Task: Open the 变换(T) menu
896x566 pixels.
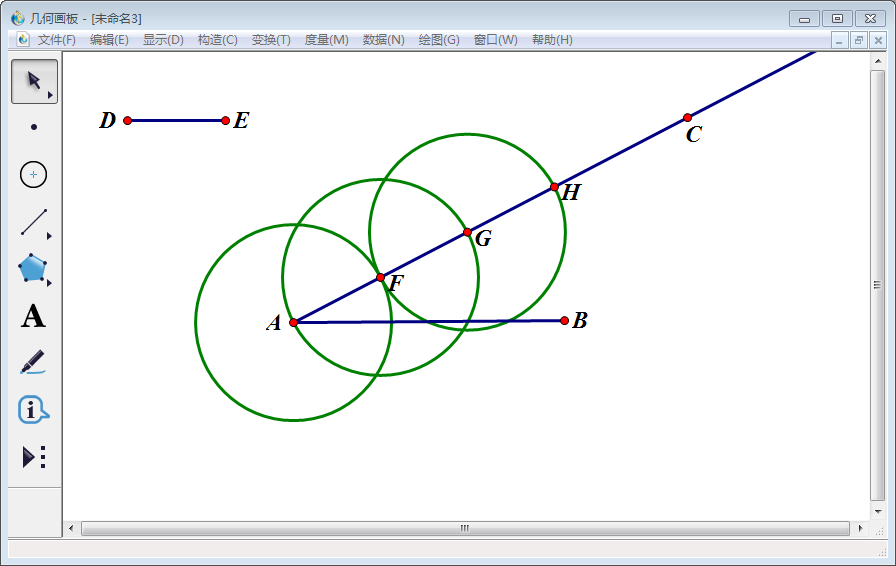Action: [x=271, y=40]
